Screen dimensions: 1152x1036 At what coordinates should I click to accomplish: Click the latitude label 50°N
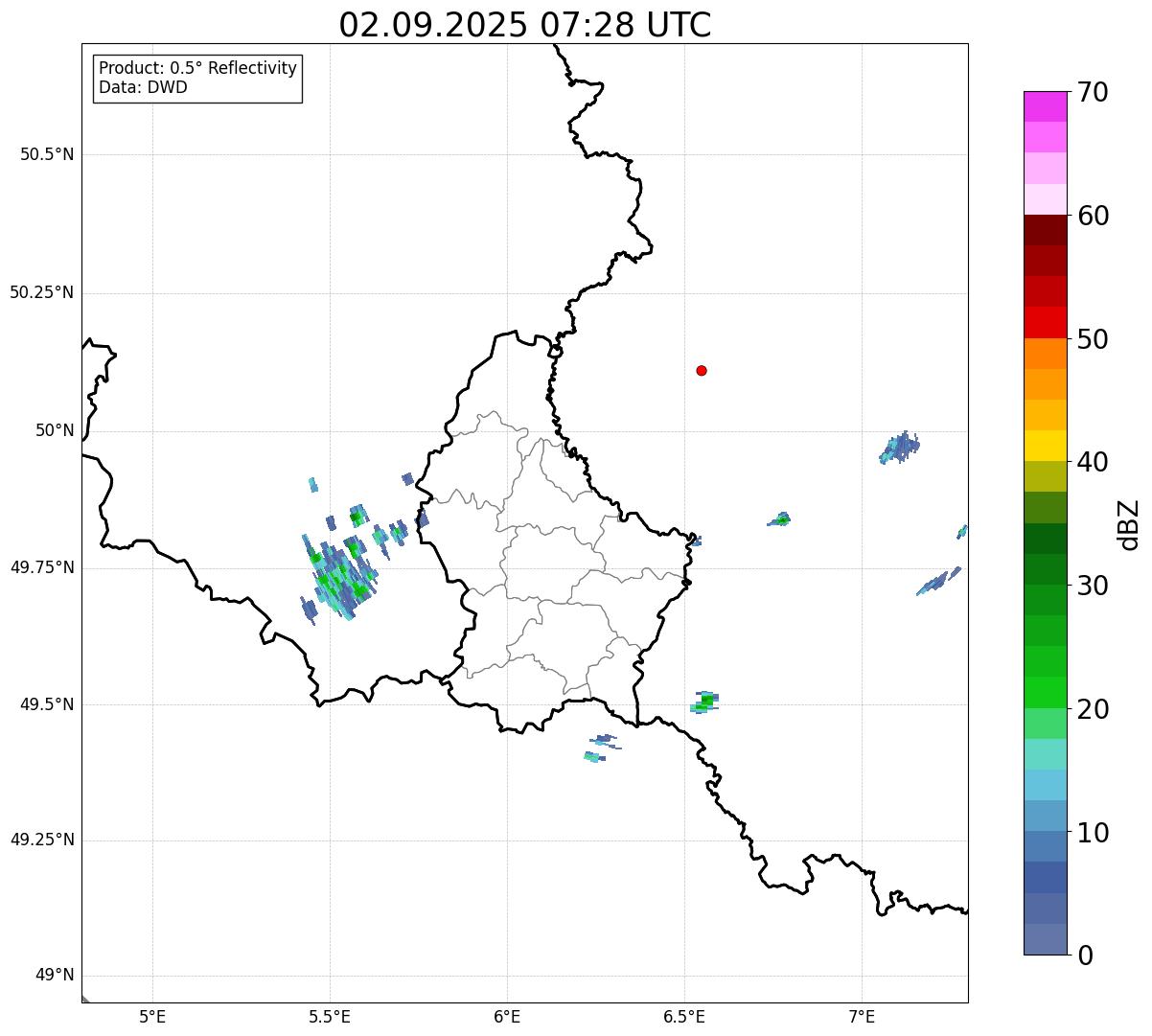(55, 430)
